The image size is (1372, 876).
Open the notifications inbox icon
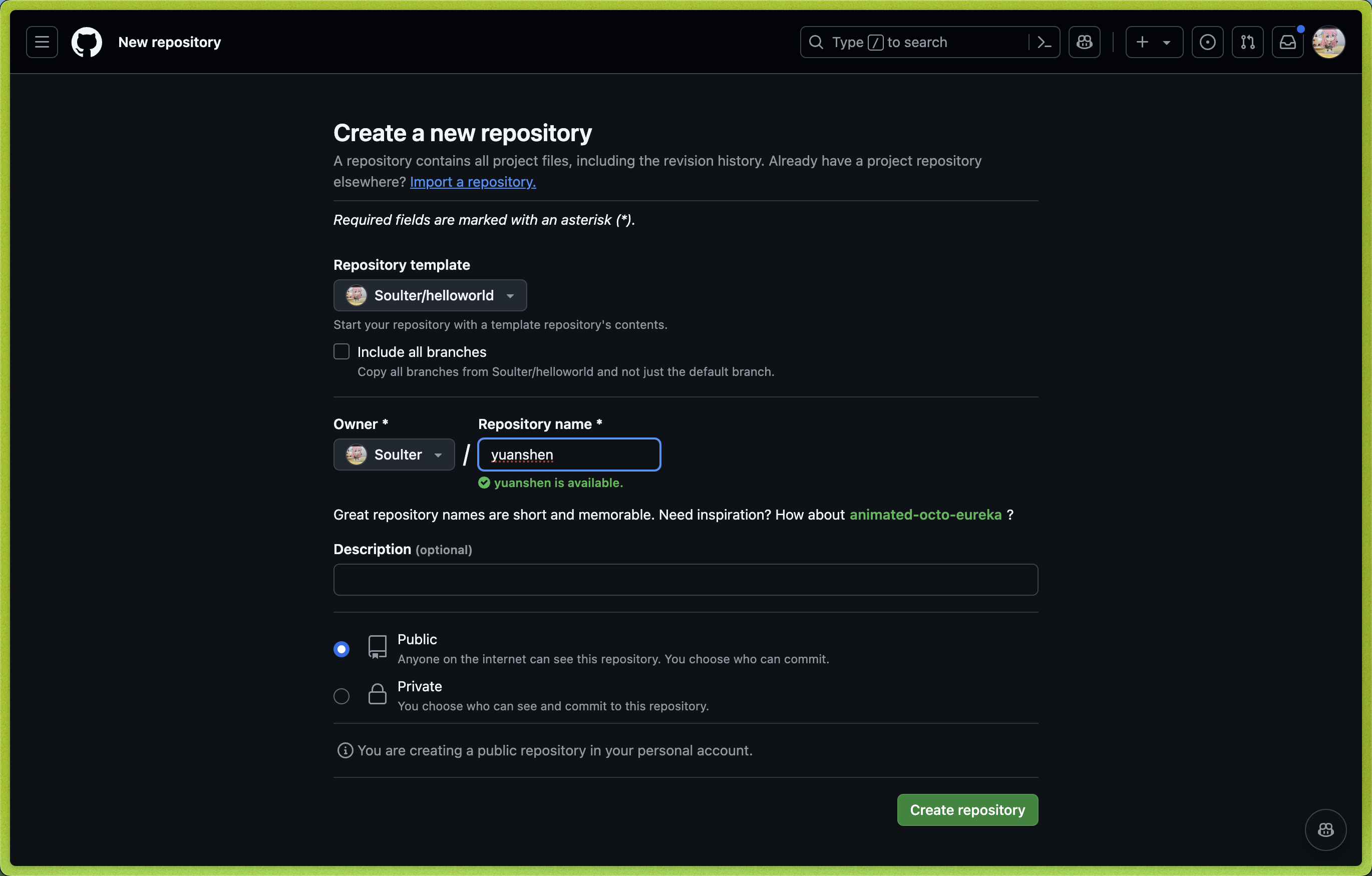pos(1288,42)
